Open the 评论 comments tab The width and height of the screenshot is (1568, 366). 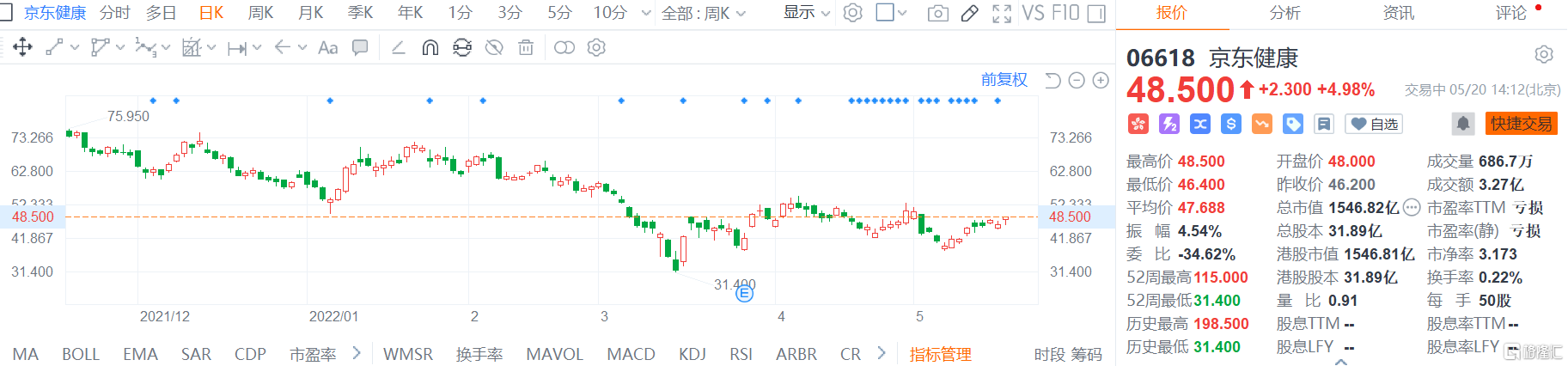pyautogui.click(x=1510, y=13)
